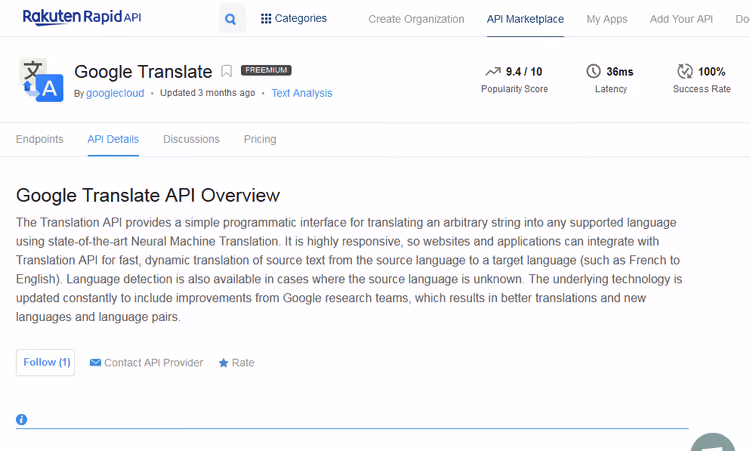Screen dimensions: 750x451
Task: Click the FREEMIUM badge
Action: pyautogui.click(x=266, y=70)
